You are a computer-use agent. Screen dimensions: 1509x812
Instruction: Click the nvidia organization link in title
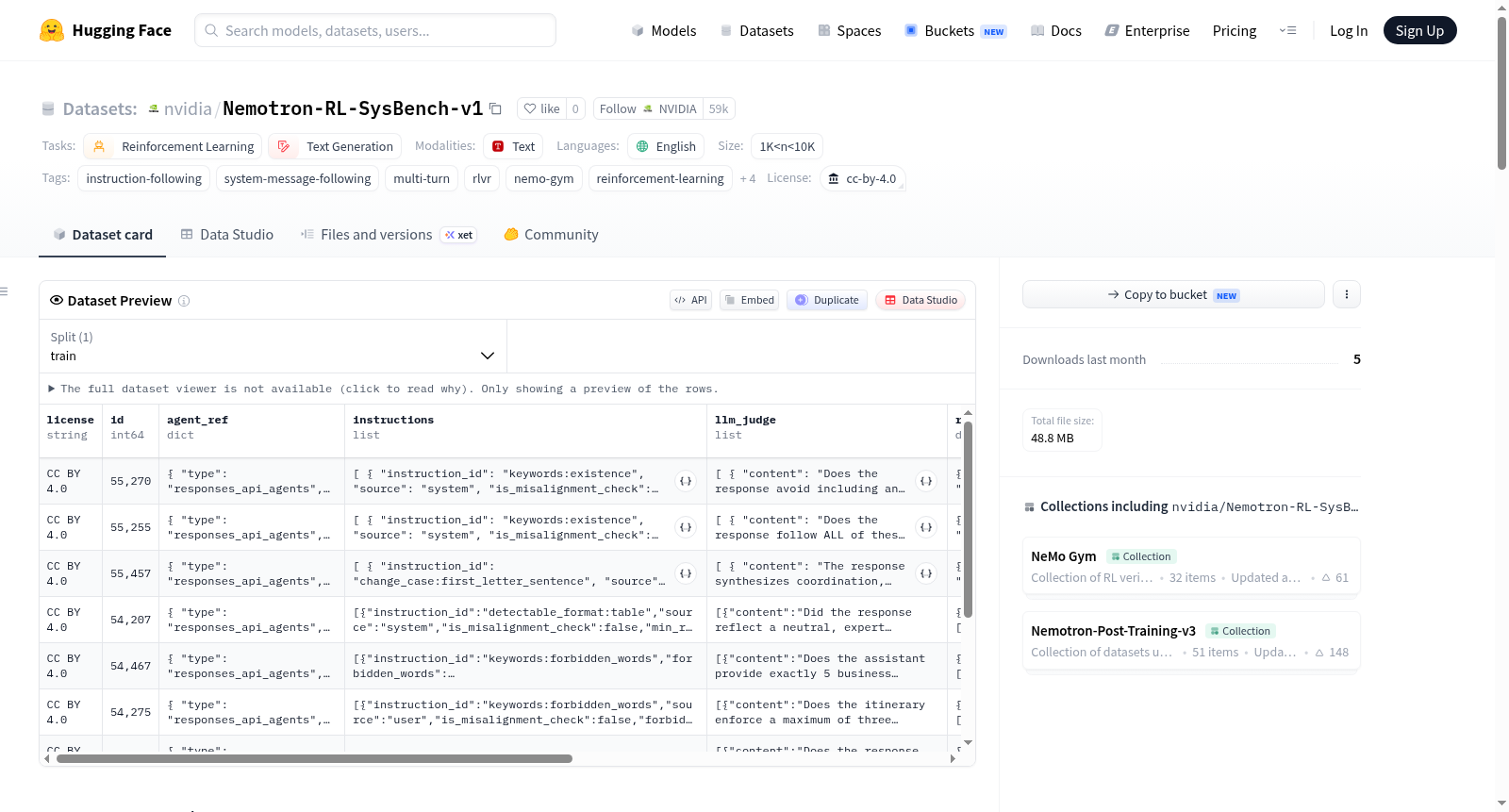[188, 108]
